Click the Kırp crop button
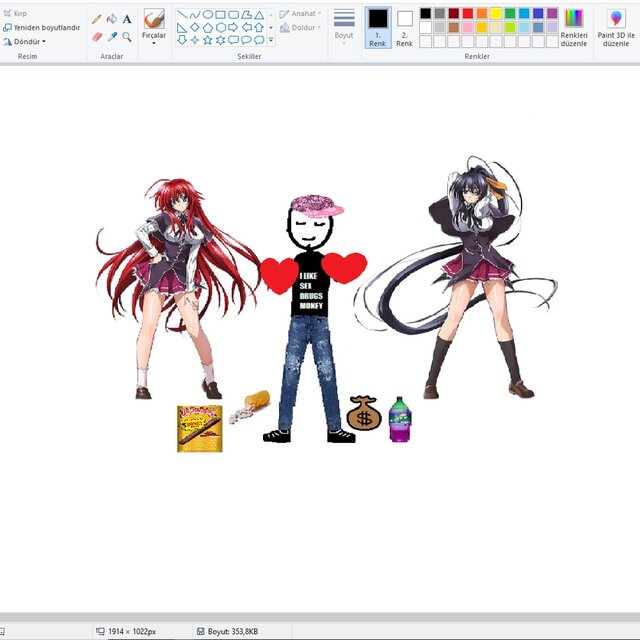Screen dimensions: 640x640 pyautogui.click(x=15, y=13)
